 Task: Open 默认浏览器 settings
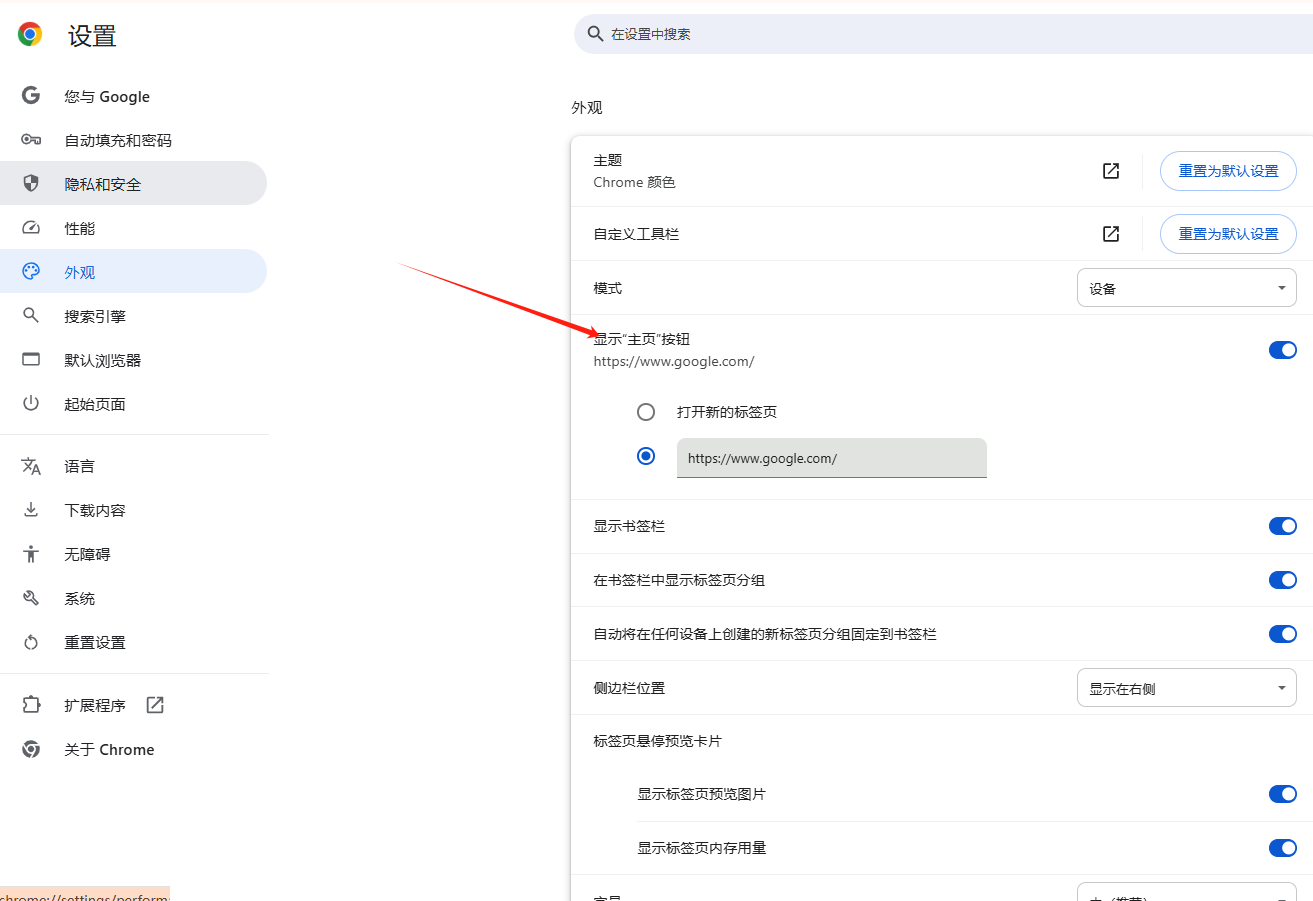coord(133,360)
